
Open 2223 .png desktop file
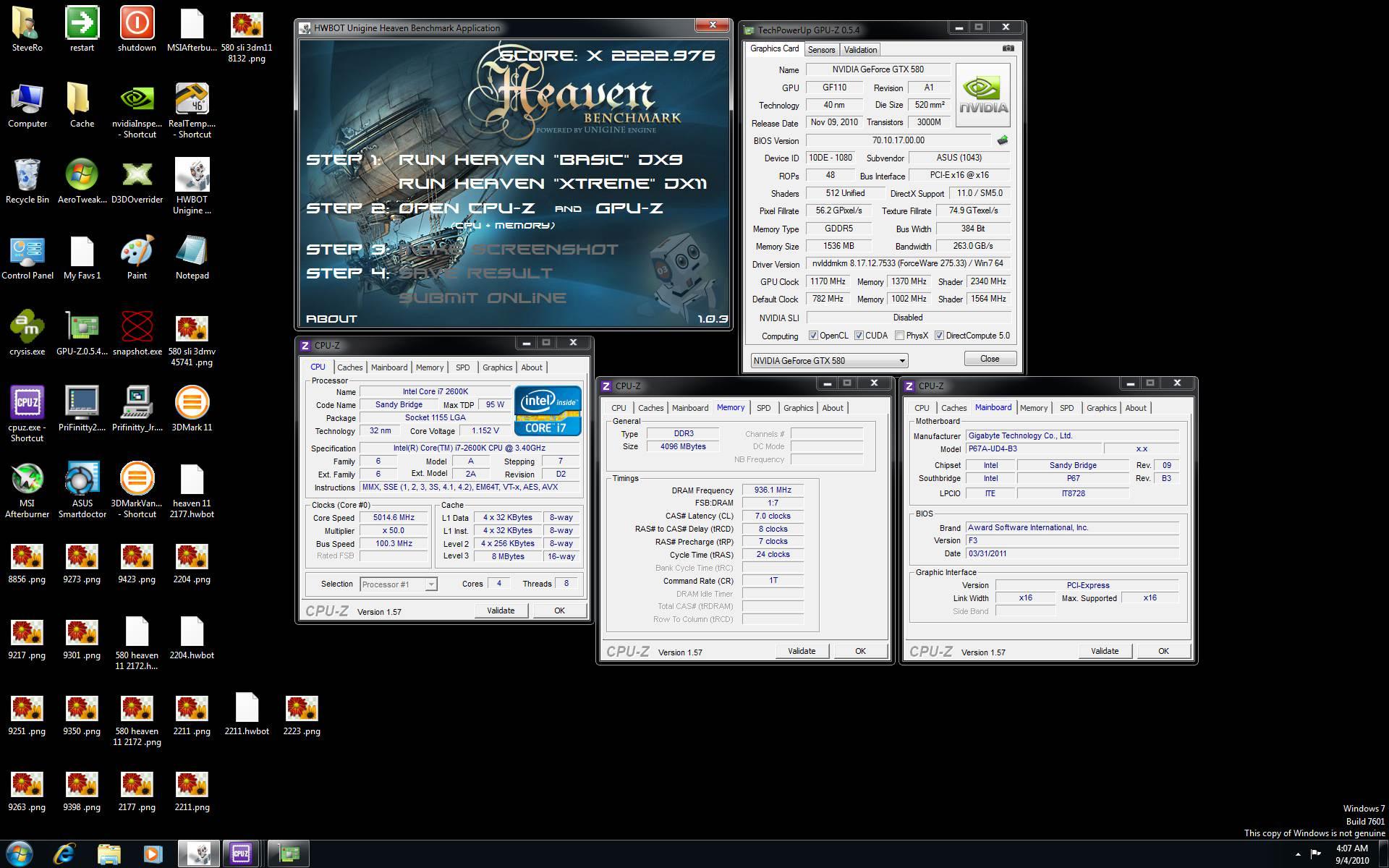pyautogui.click(x=302, y=707)
